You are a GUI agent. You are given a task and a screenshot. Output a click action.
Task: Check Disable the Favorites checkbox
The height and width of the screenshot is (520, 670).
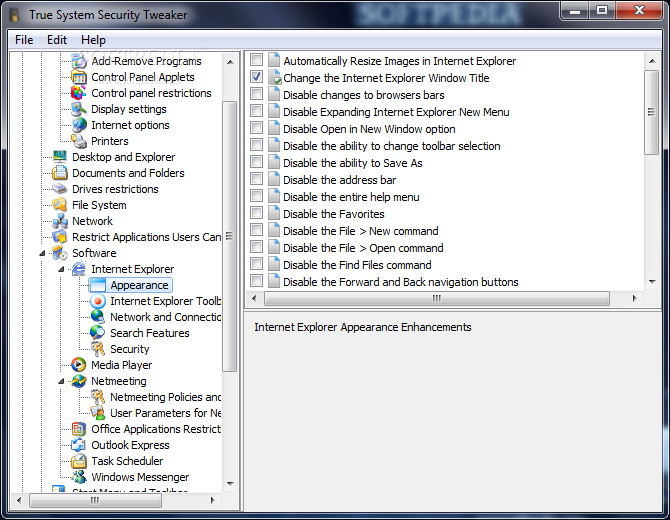[256, 213]
